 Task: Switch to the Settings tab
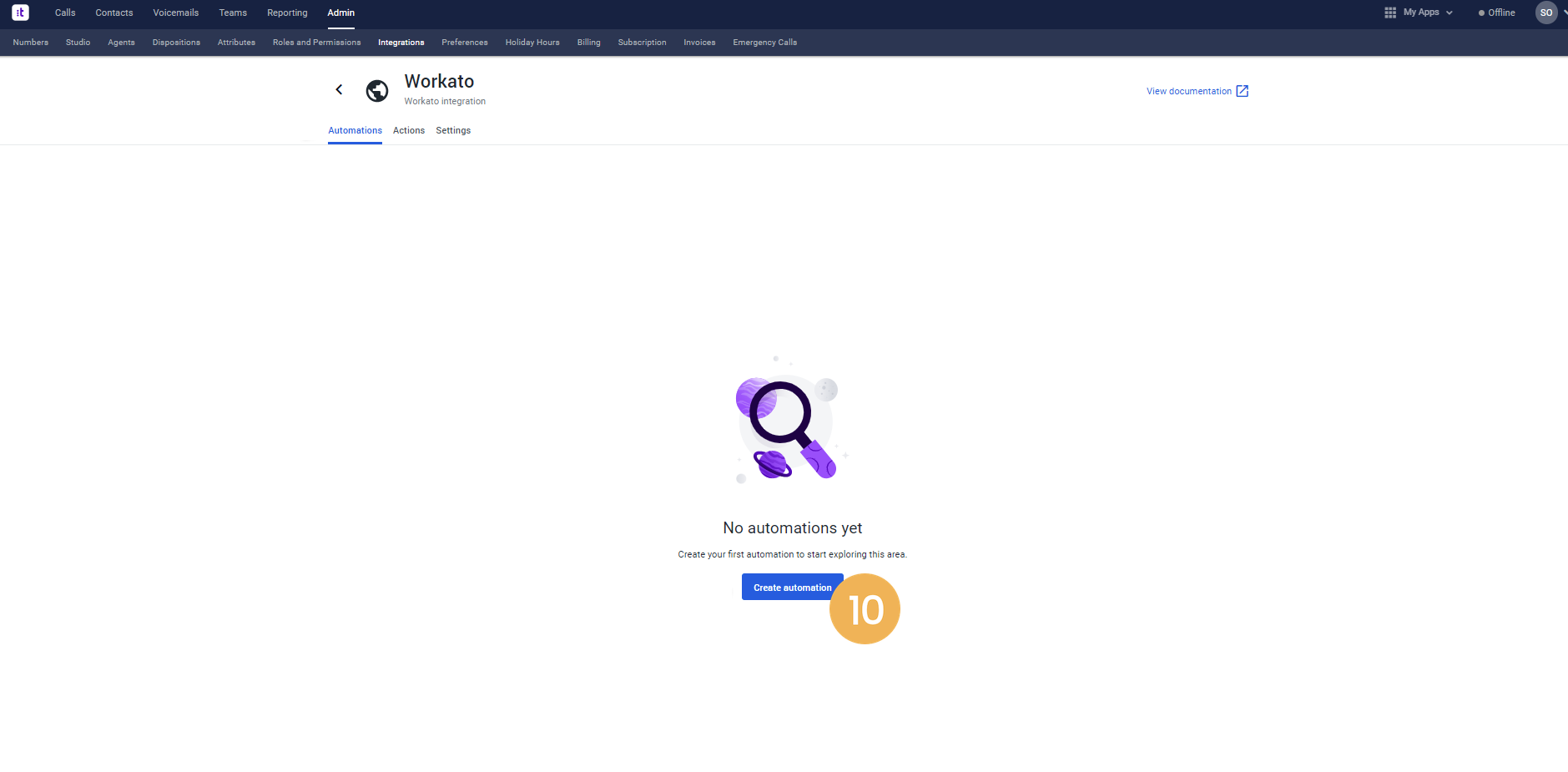pyautogui.click(x=453, y=131)
